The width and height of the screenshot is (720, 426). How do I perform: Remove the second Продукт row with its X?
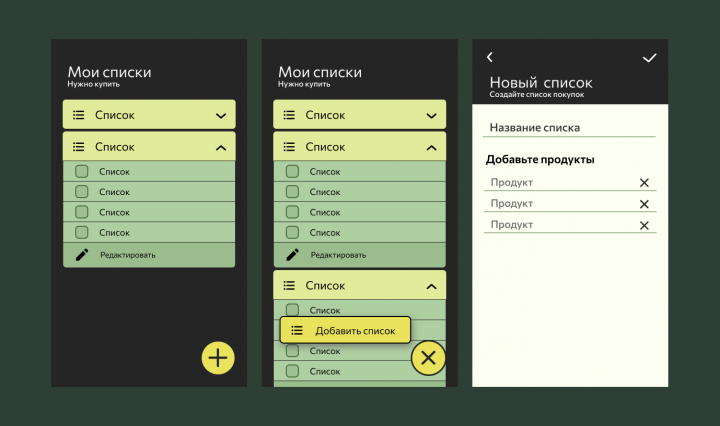(x=644, y=204)
